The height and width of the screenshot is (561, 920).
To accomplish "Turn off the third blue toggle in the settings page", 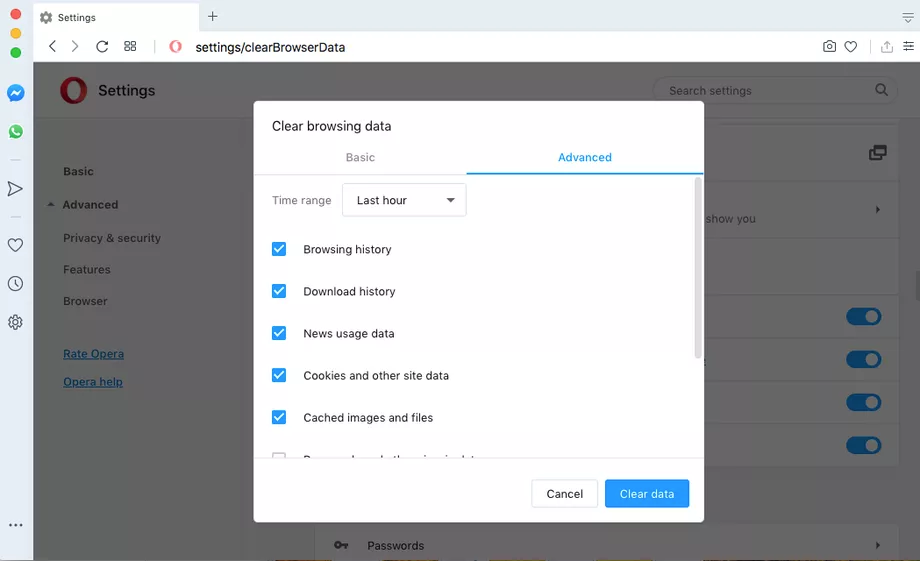I will pyautogui.click(x=864, y=403).
